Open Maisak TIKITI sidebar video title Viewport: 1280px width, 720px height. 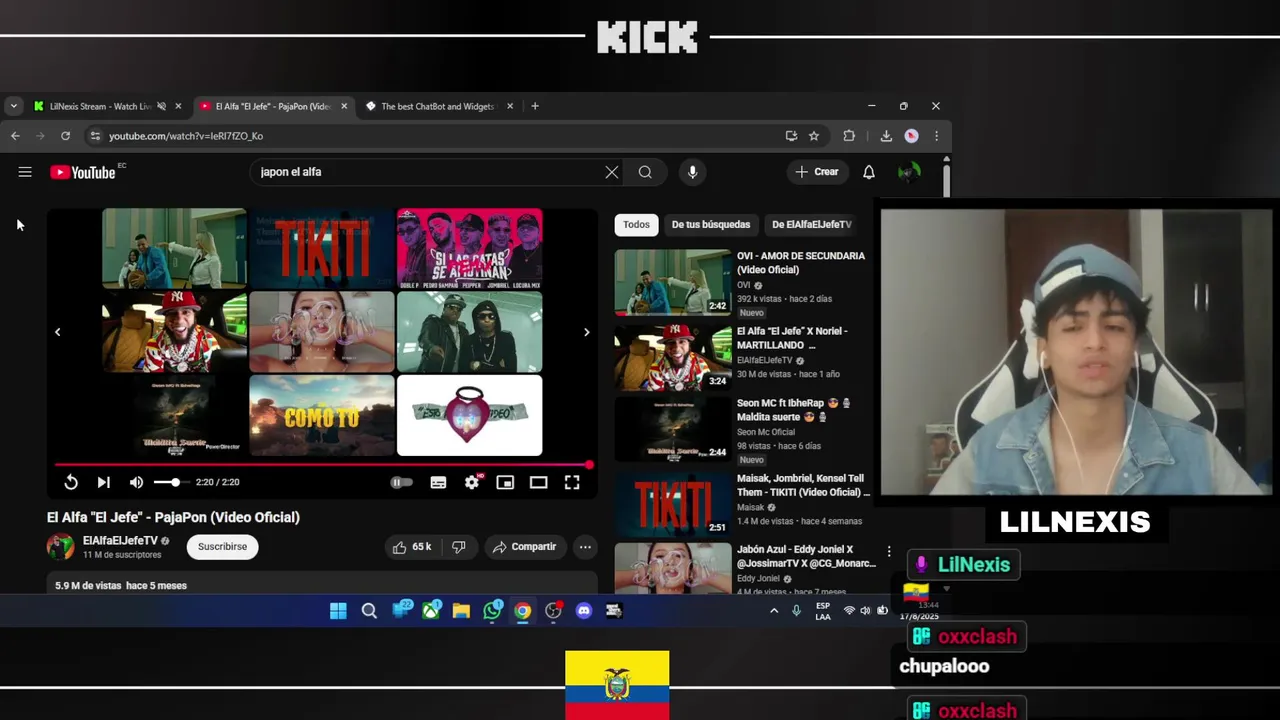click(x=803, y=485)
